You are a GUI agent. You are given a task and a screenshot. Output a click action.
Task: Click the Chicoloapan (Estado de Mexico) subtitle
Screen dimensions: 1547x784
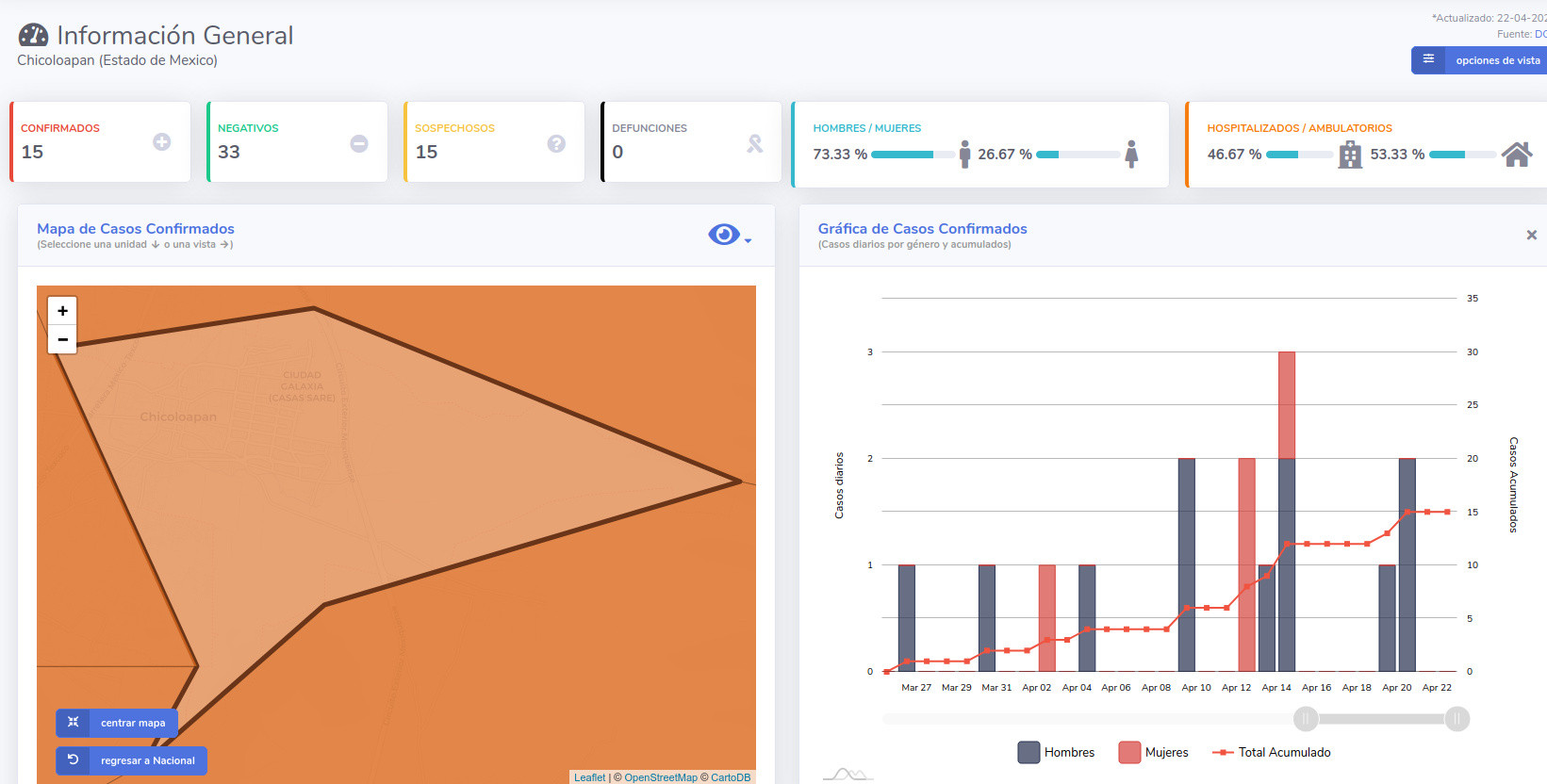tap(117, 60)
